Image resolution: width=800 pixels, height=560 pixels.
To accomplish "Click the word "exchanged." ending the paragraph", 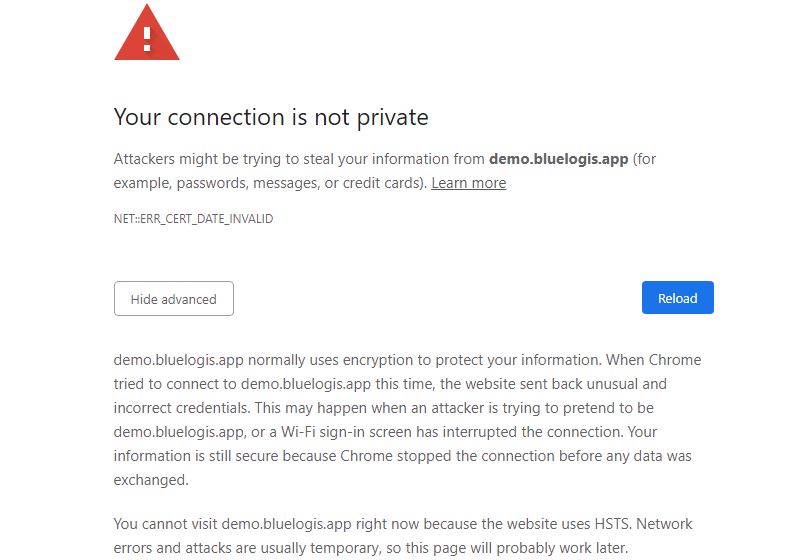I will pos(151,480).
